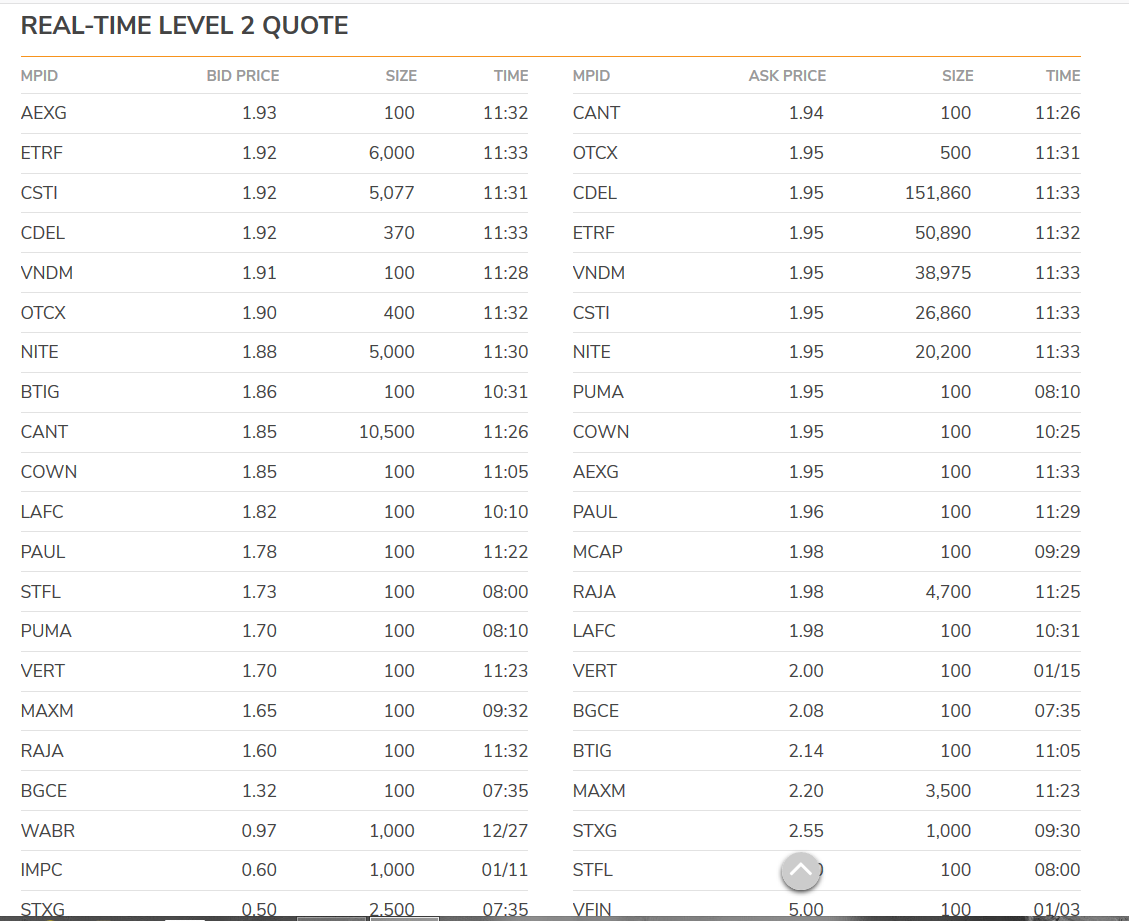Click ask size 26,860 for CSTI
The image size is (1129, 921).
click(943, 313)
